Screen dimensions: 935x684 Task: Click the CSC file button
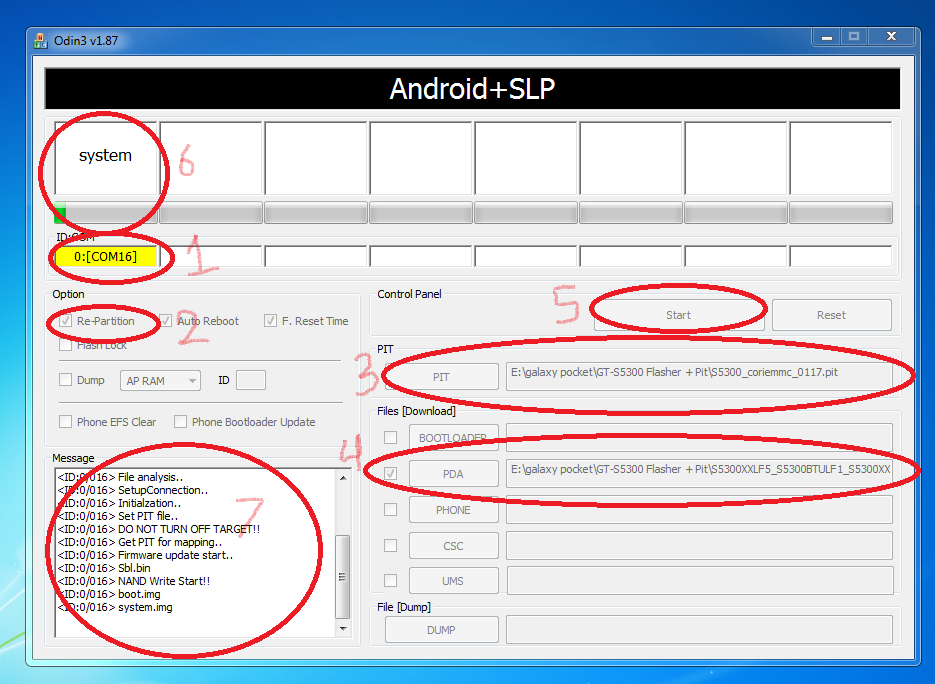[453, 546]
